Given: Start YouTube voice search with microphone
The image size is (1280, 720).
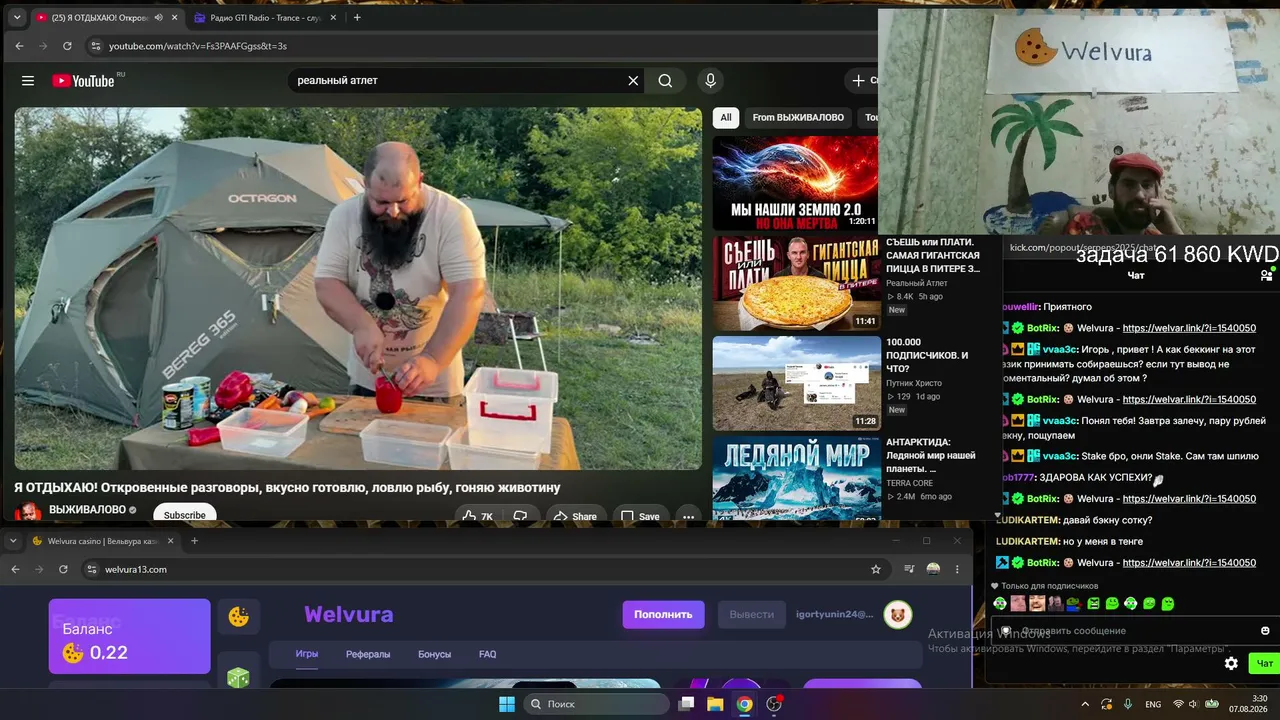Looking at the screenshot, I should 710,81.
